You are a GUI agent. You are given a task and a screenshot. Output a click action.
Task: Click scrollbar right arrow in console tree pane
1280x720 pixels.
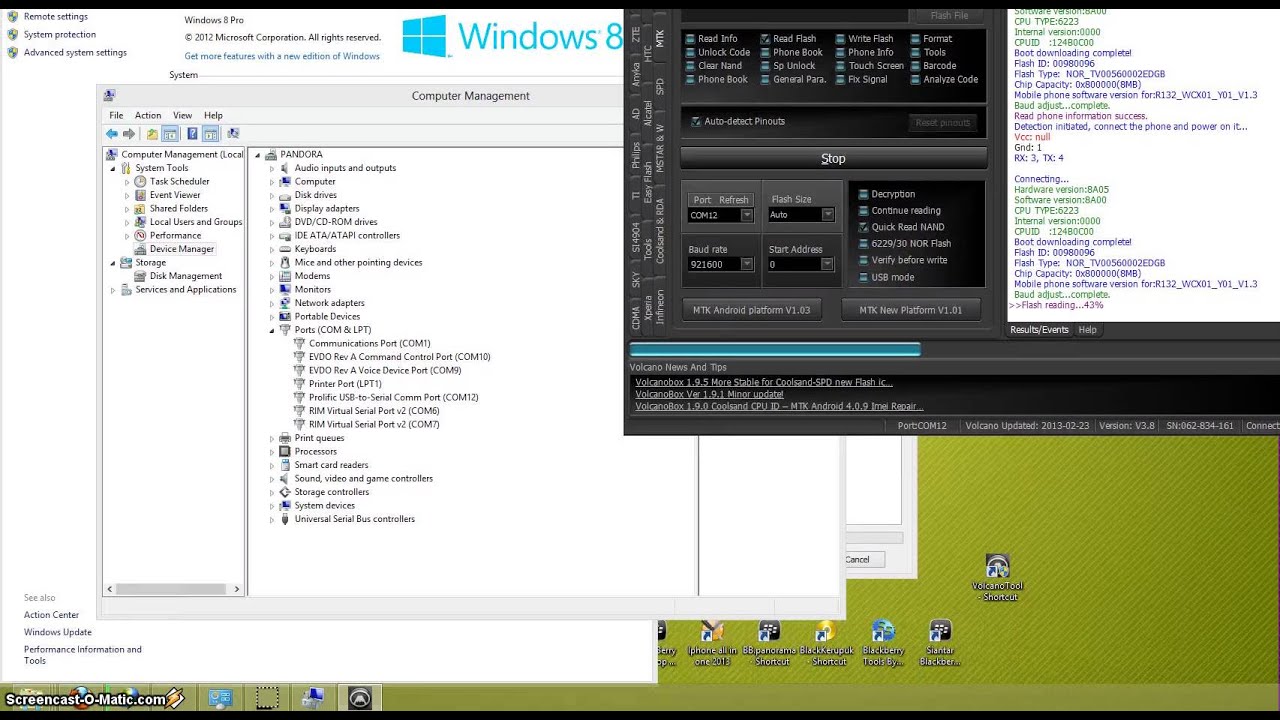coord(237,589)
